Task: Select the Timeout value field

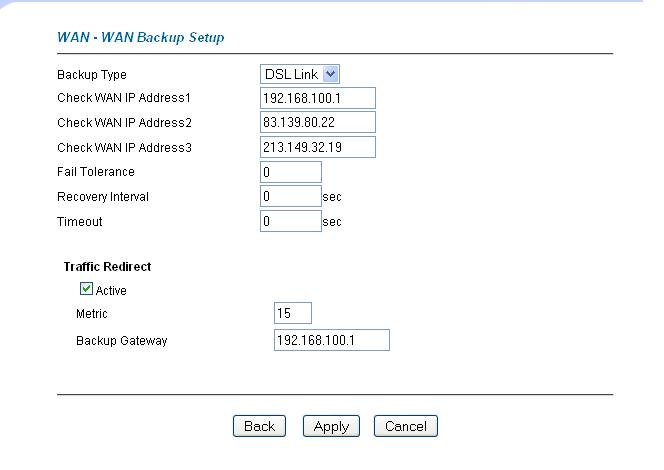Action: point(290,222)
